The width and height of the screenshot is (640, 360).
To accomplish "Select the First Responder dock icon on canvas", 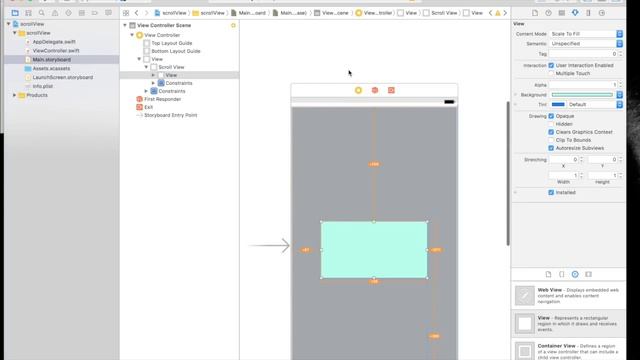I will [375, 90].
